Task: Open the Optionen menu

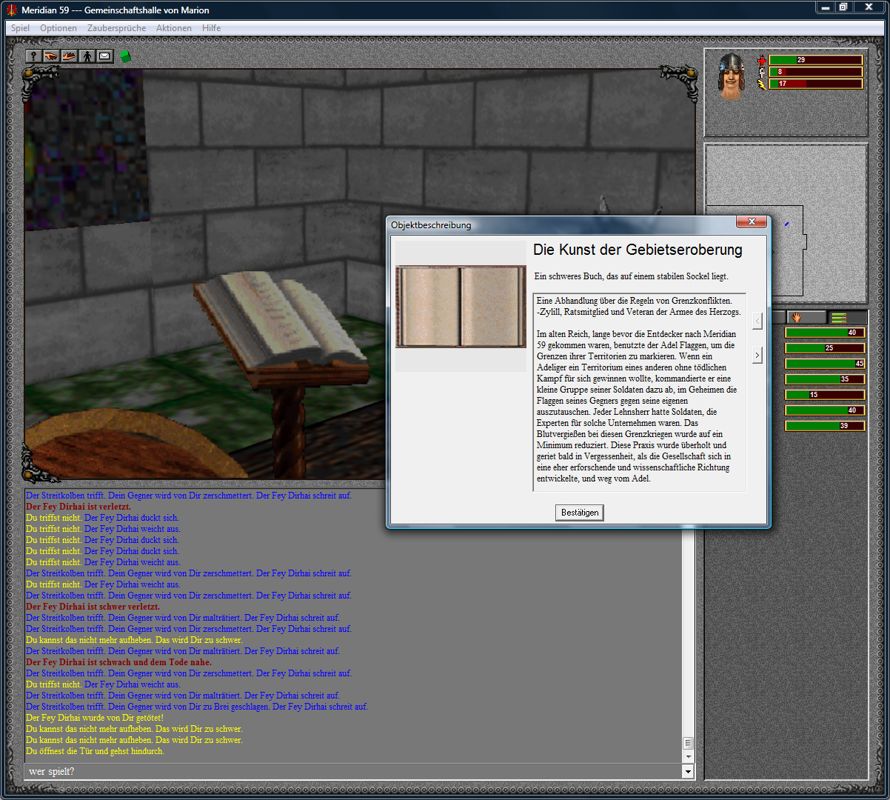Action: [x=58, y=28]
